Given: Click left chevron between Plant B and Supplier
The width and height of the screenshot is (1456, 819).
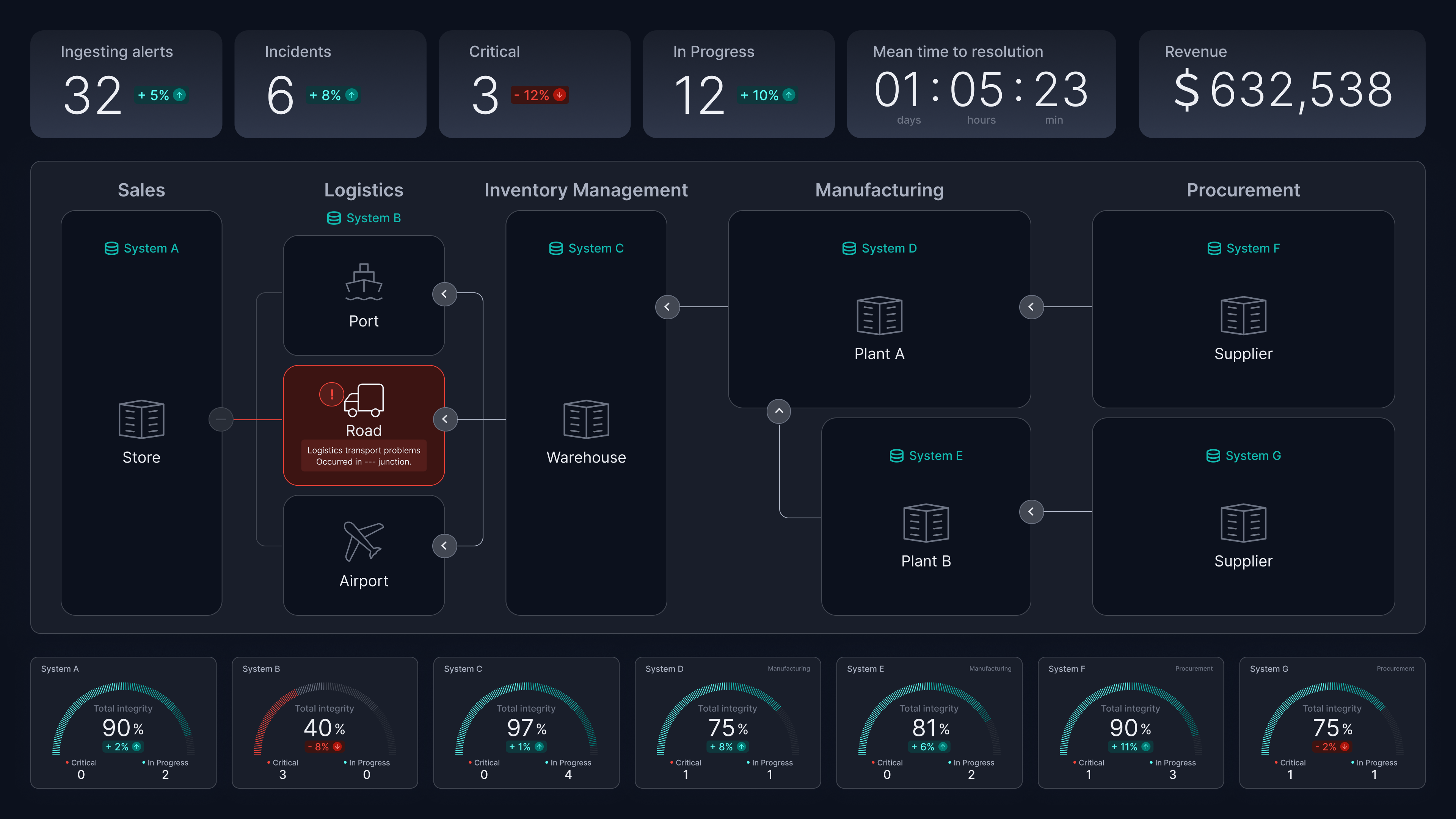Looking at the screenshot, I should [x=1031, y=511].
